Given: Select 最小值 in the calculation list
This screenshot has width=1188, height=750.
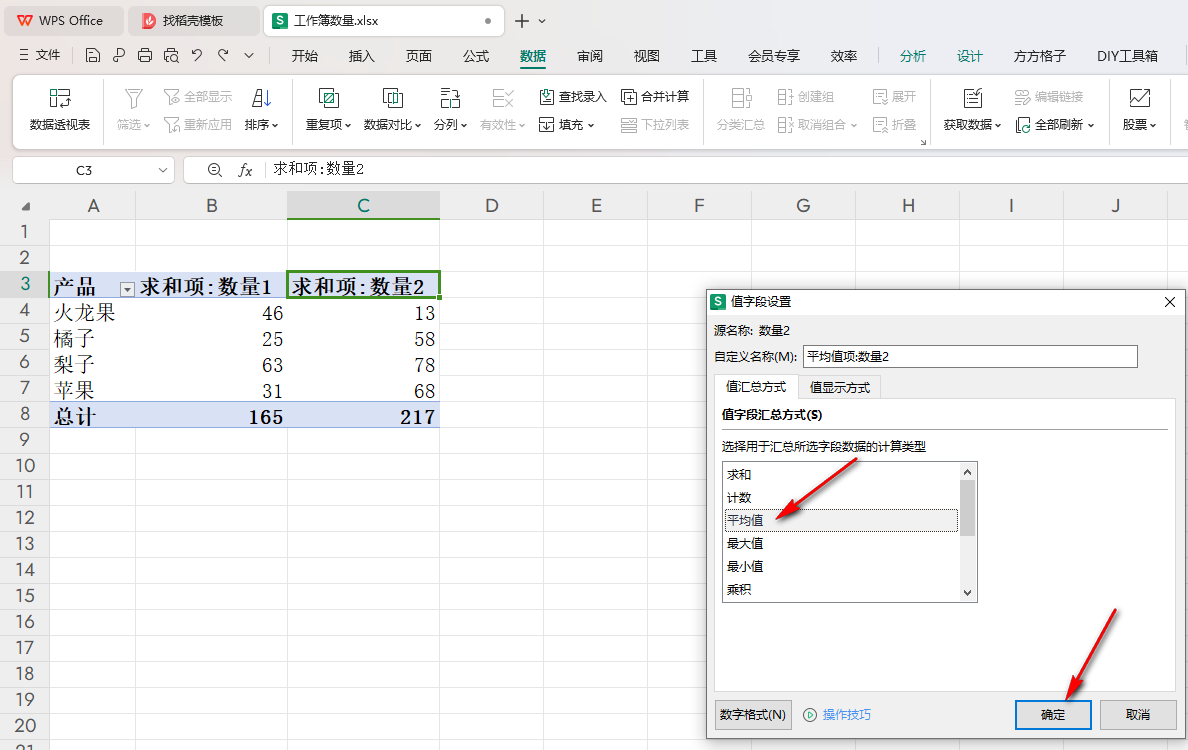Looking at the screenshot, I should click(x=840, y=566).
